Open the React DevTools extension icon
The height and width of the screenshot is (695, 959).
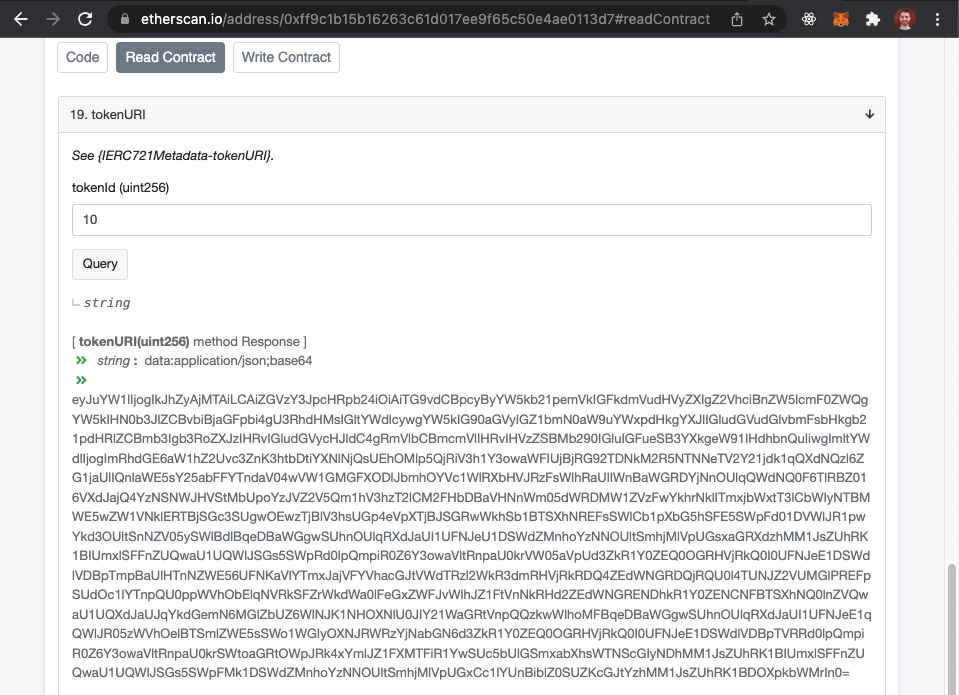pyautogui.click(x=809, y=19)
